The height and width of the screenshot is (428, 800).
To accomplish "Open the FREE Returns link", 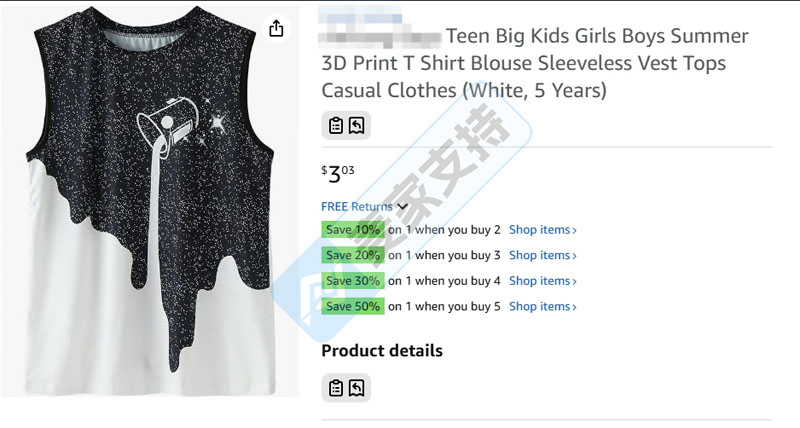I will (x=357, y=207).
